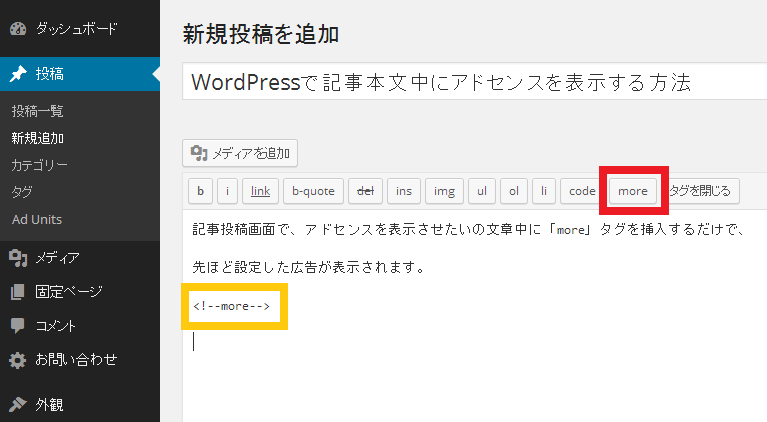Image resolution: width=767 pixels, height=422 pixels.
Task: Insert unordered list with ul button
Action: [x=482, y=191]
